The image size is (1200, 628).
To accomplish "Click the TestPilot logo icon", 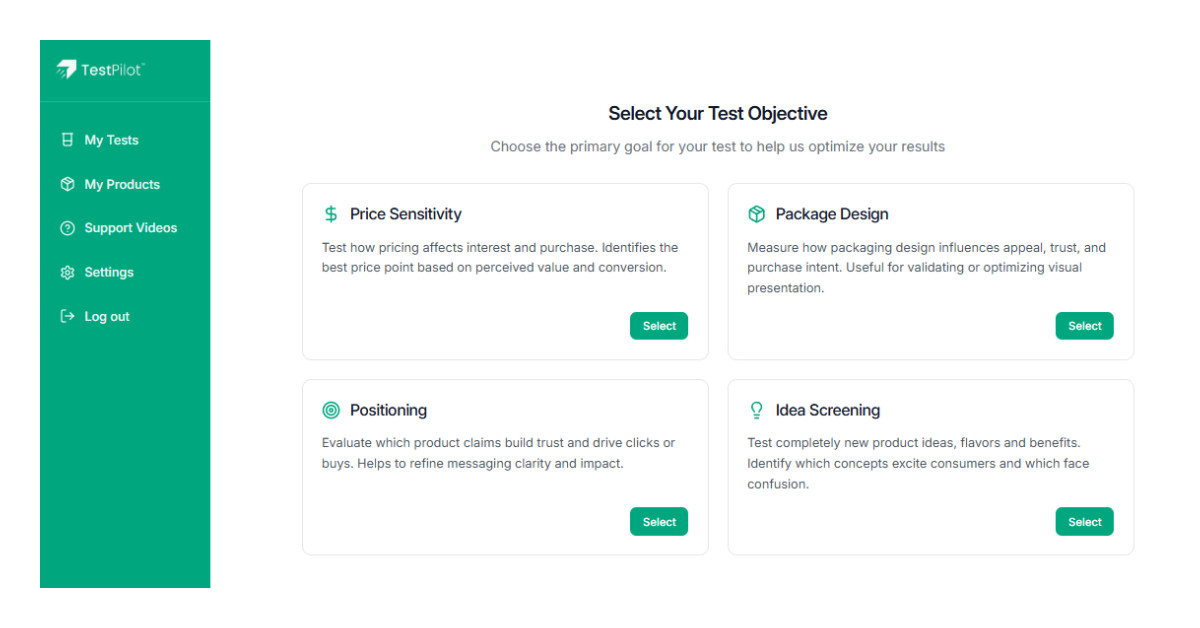I will point(68,70).
